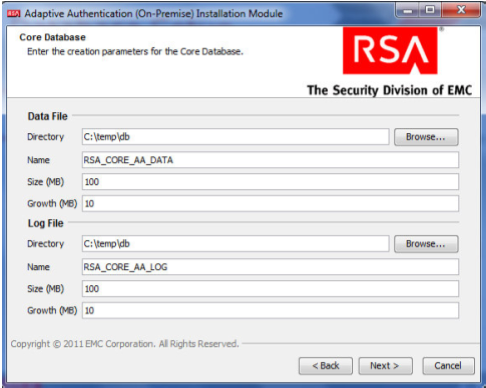
Task: Browse for the Data File directory
Action: coord(426,137)
